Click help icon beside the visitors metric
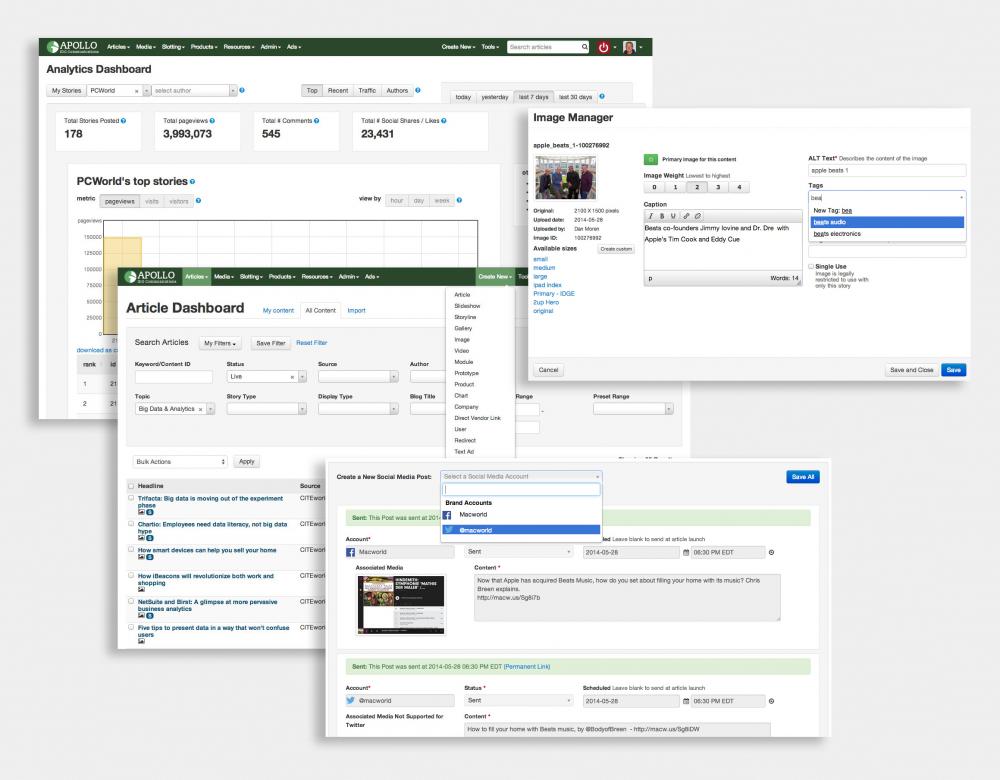The height and width of the screenshot is (780, 1000). tap(199, 201)
